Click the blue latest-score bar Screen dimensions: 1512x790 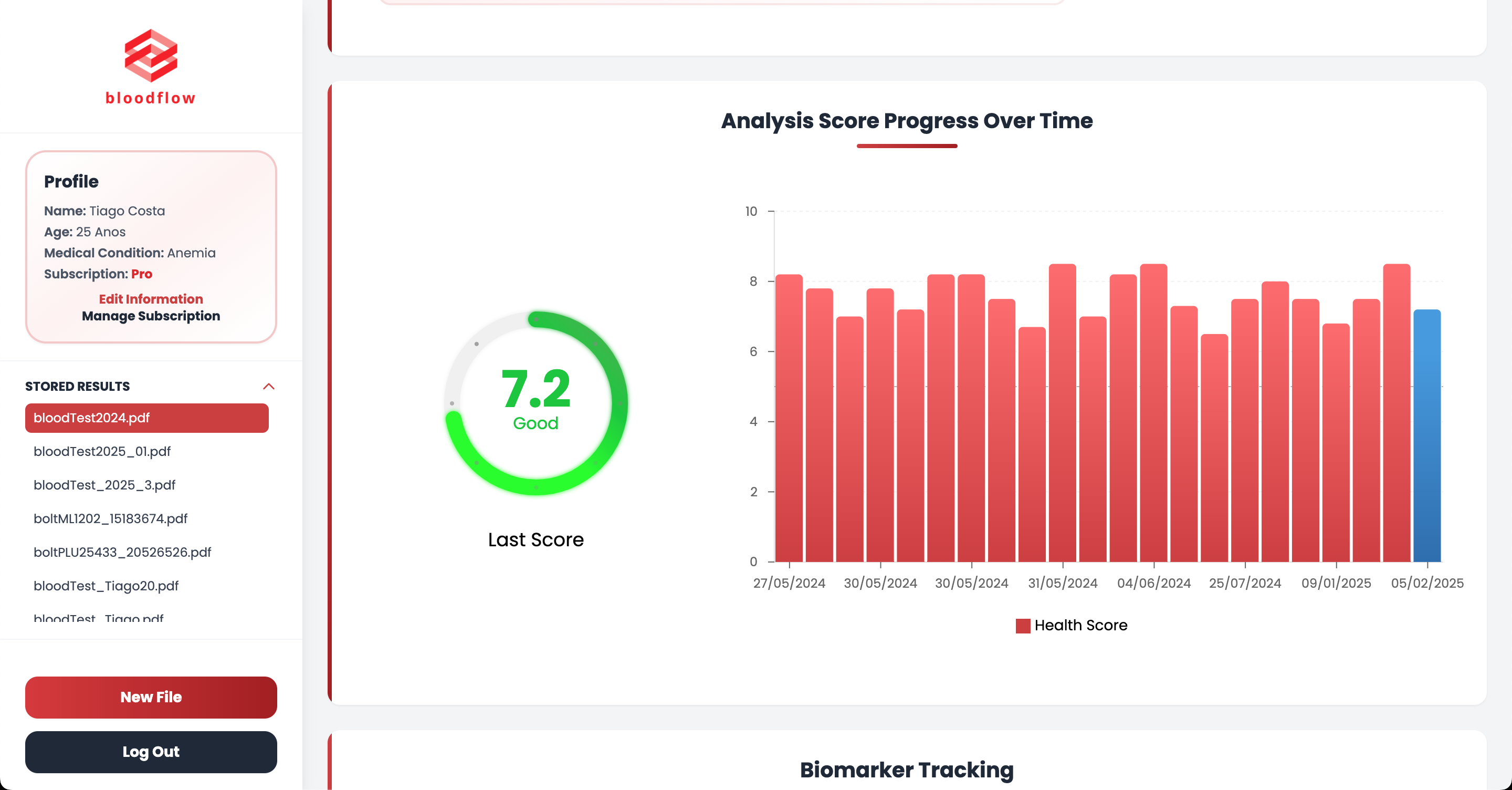coord(1427,436)
